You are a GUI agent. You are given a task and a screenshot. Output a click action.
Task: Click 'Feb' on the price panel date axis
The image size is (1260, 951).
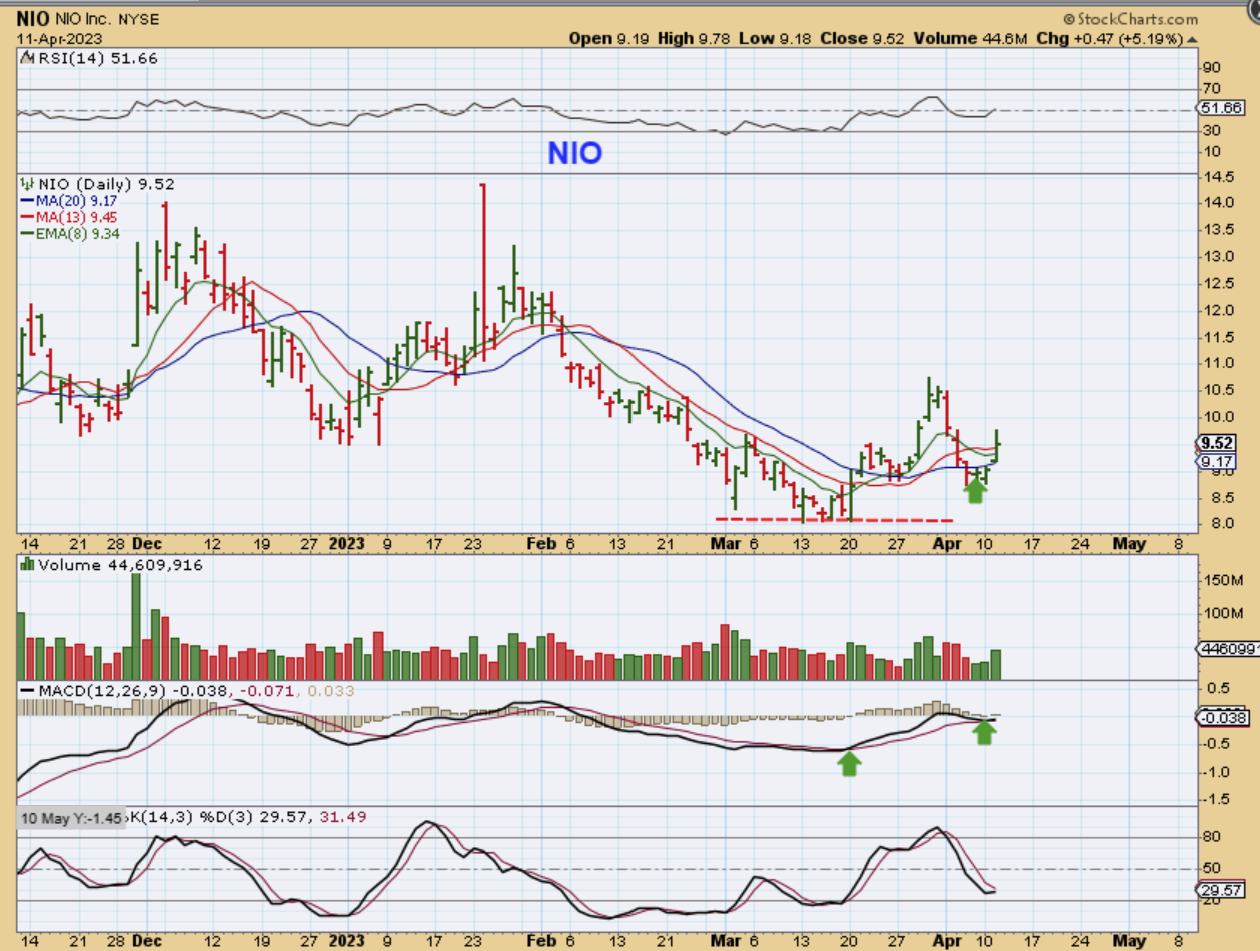coord(540,543)
